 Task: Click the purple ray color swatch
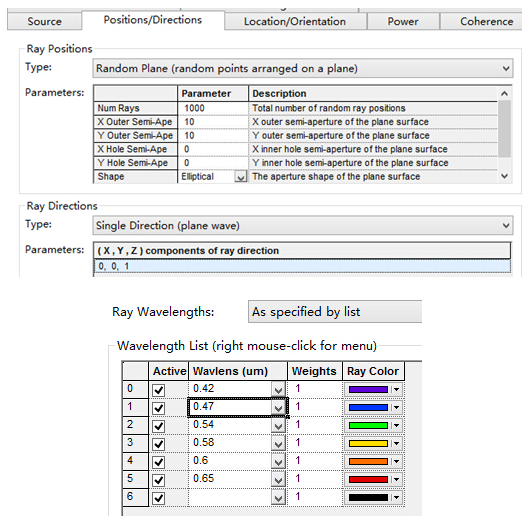click(368, 389)
